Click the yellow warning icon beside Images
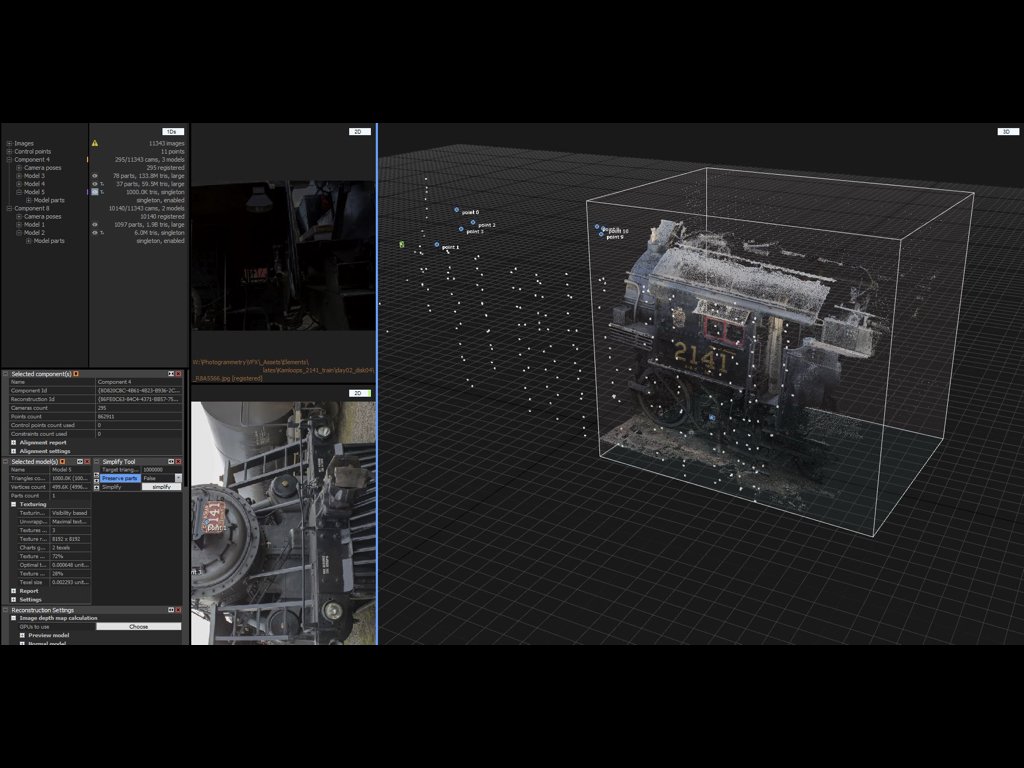The height and width of the screenshot is (768, 1024). click(95, 143)
